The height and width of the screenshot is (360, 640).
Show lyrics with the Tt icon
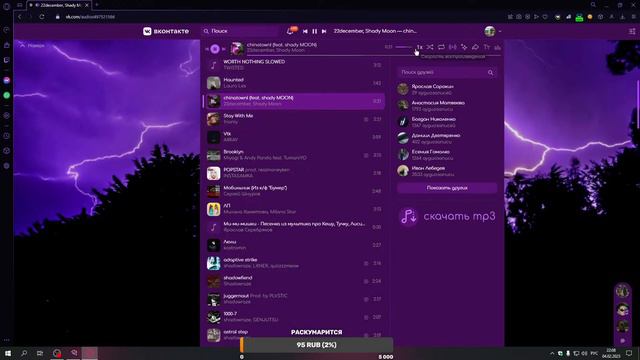tap(487, 47)
